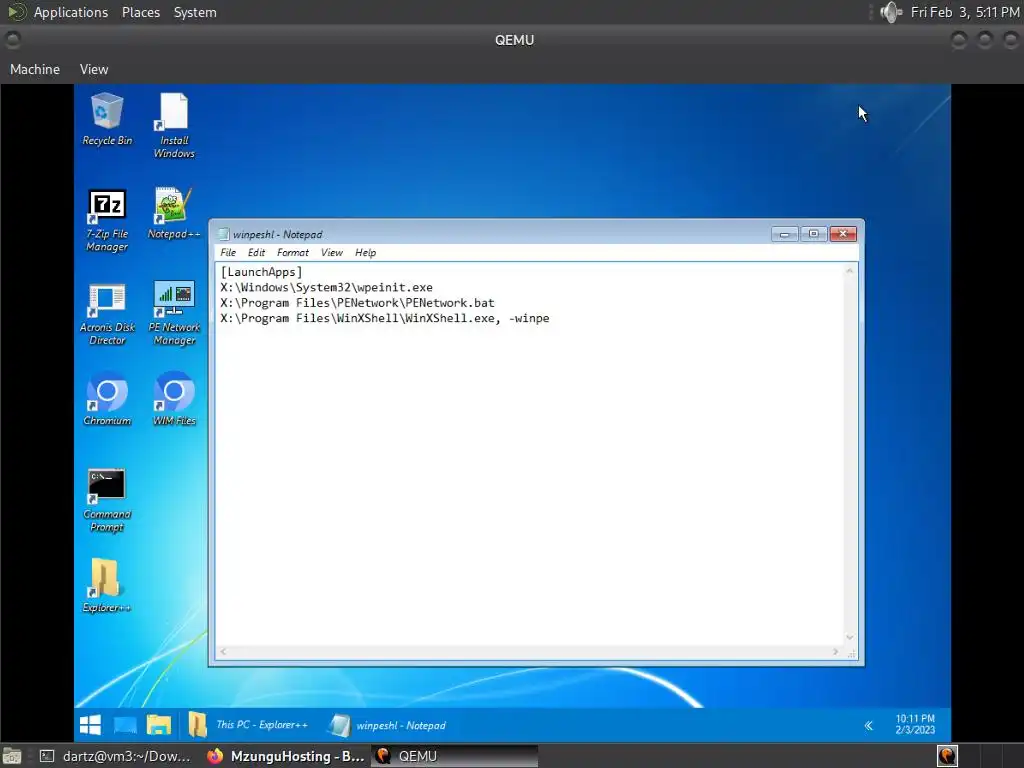This screenshot has height=768, width=1024.
Task: Click the wpeinit.exe line in Notepad
Action: point(327,287)
